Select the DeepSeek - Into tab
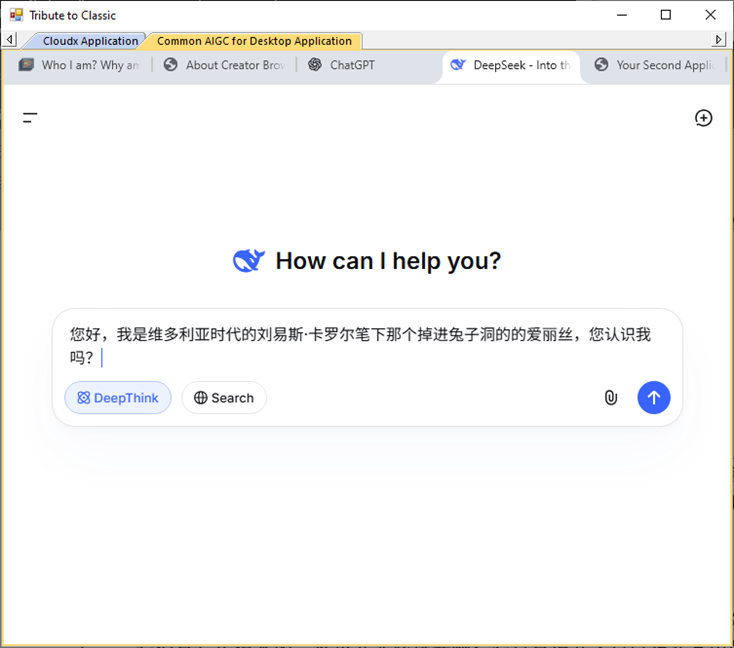This screenshot has height=648, width=734. click(x=511, y=65)
